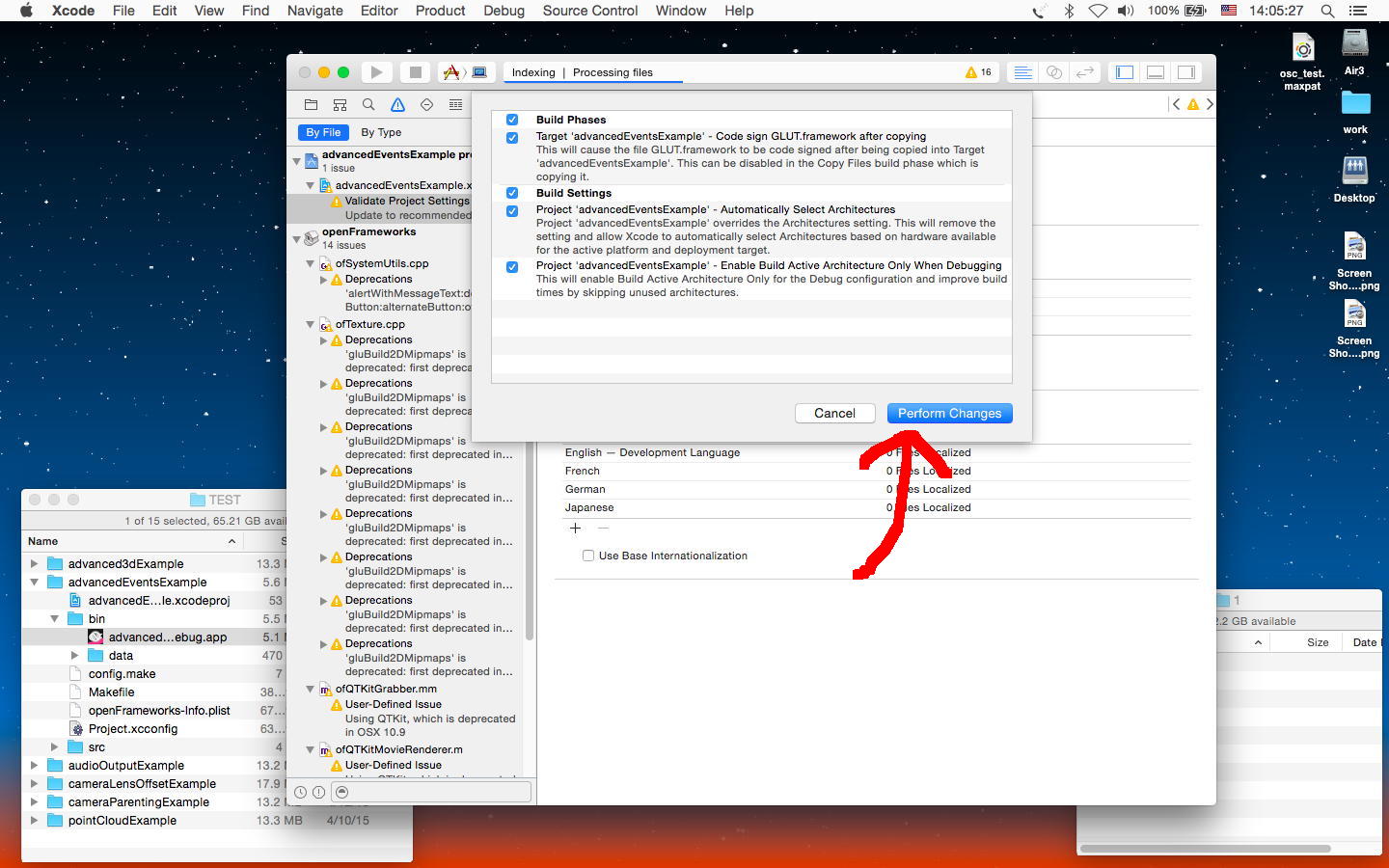Toggle the Utilities panel visibility

coord(1186,72)
